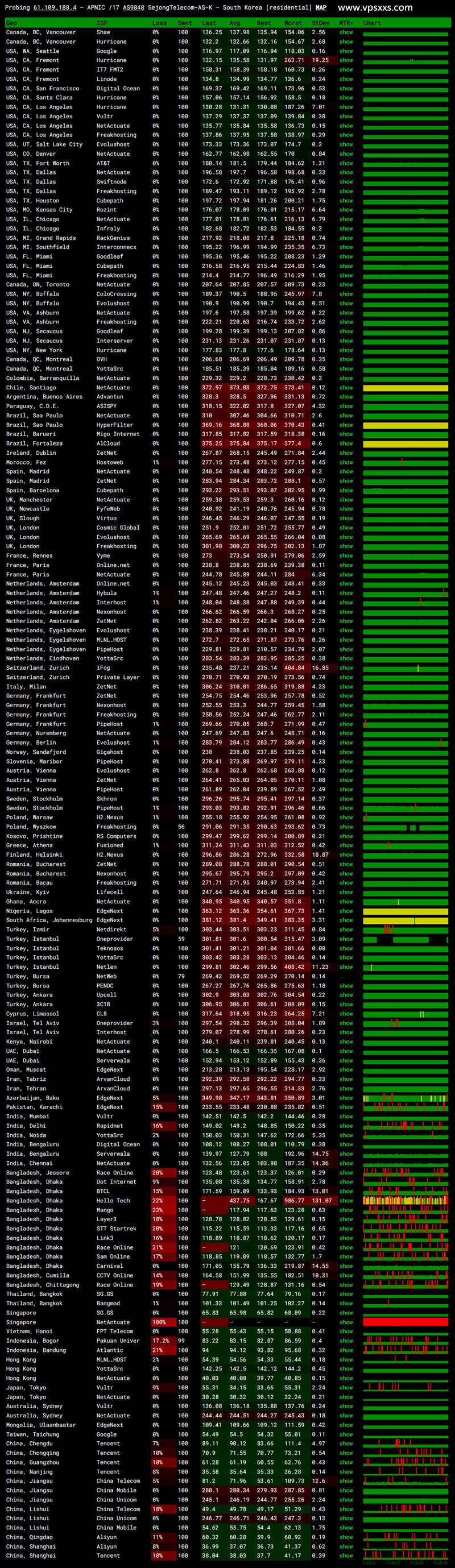Image resolution: width=455 pixels, height=1568 pixels.
Task: Show MTR for Seattle Google row
Action: coord(346,51)
